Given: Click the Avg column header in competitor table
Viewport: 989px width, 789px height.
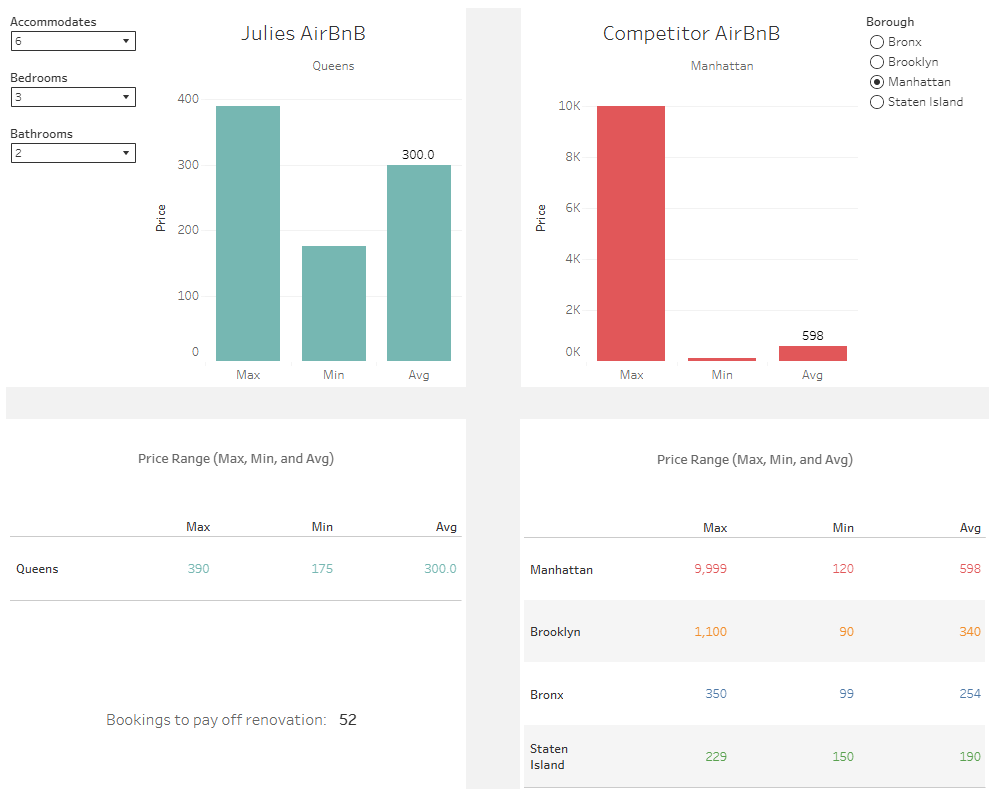Looking at the screenshot, I should tap(970, 528).
